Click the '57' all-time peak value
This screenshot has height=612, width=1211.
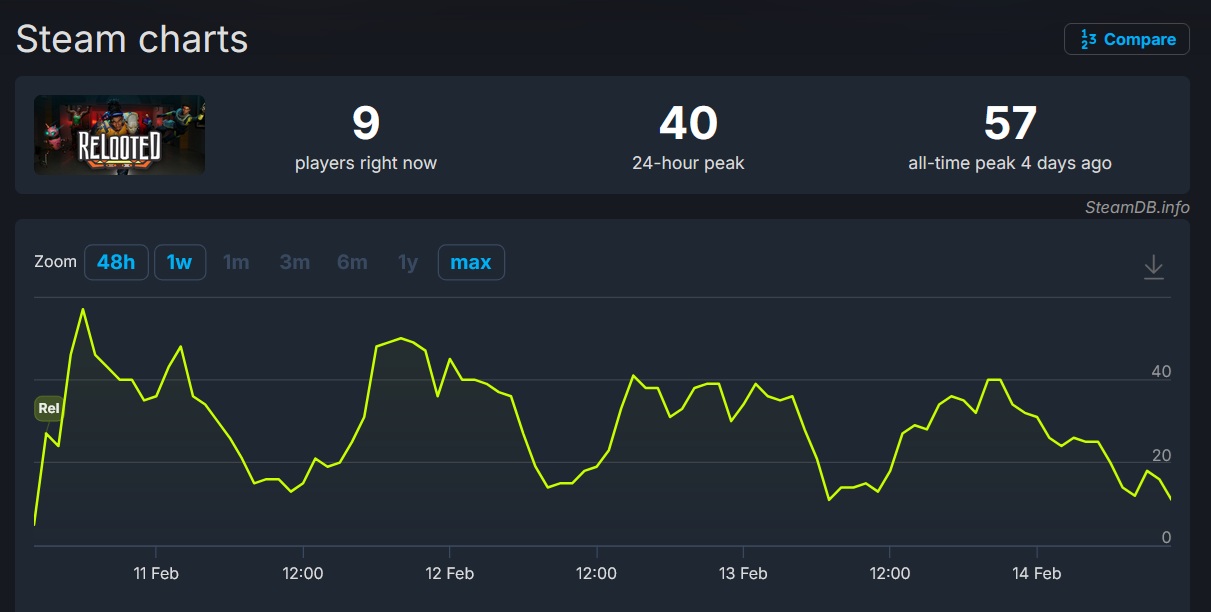pos(1010,124)
